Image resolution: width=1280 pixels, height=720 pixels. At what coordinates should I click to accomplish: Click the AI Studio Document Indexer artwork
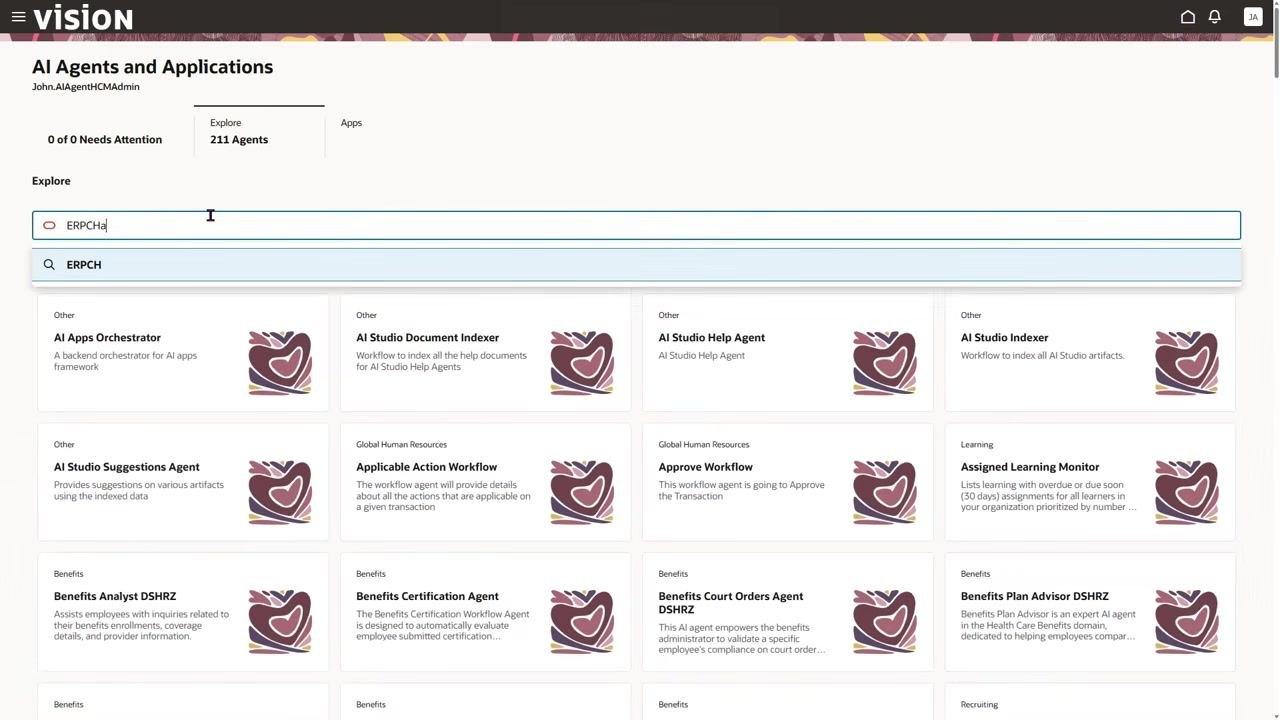pyautogui.click(x=582, y=363)
